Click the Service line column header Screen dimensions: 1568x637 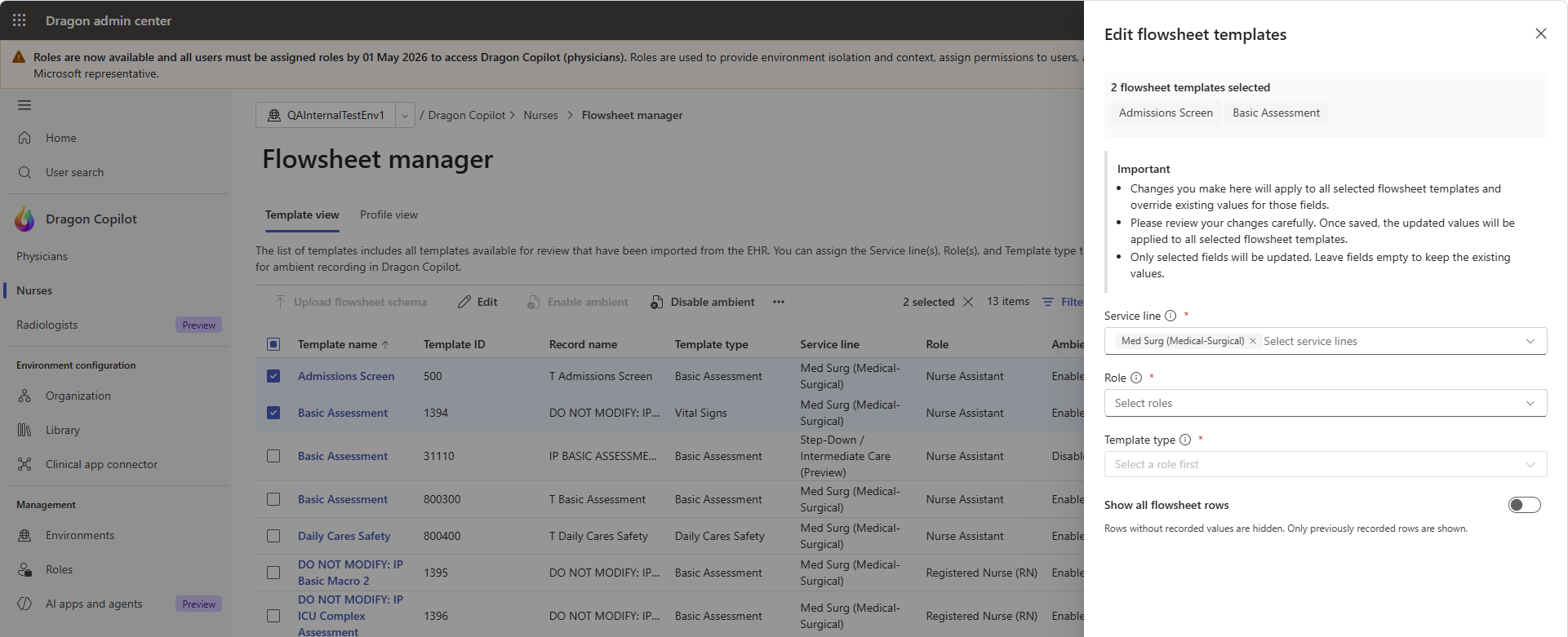click(829, 344)
